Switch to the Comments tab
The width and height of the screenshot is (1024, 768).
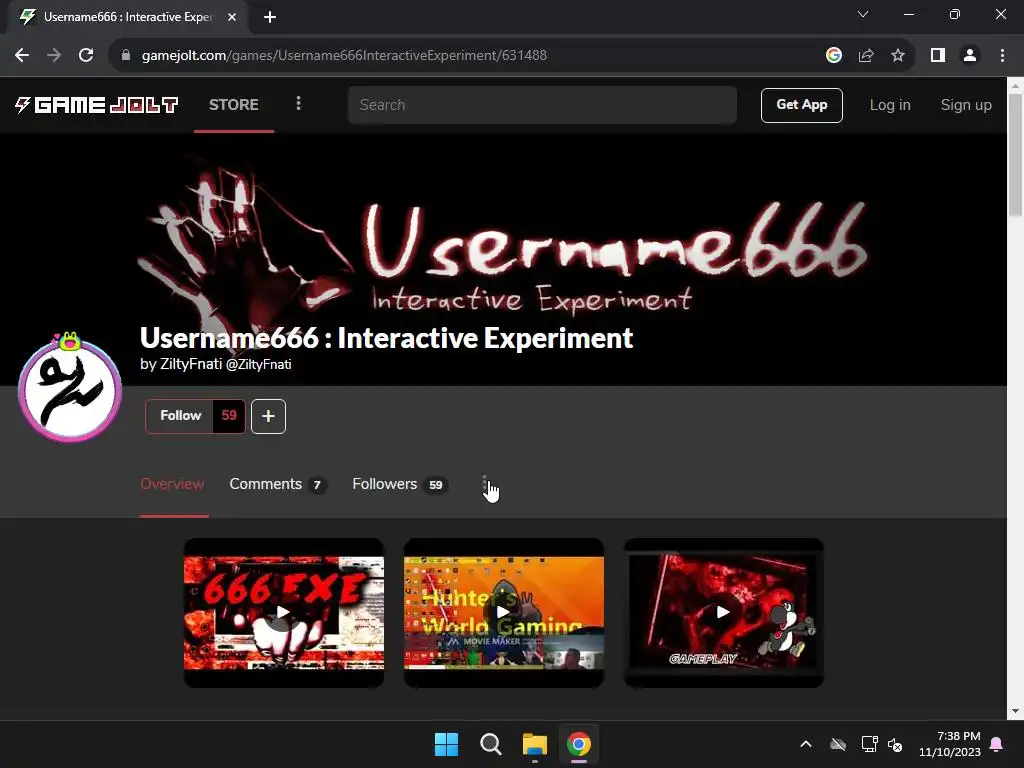pyautogui.click(x=278, y=484)
